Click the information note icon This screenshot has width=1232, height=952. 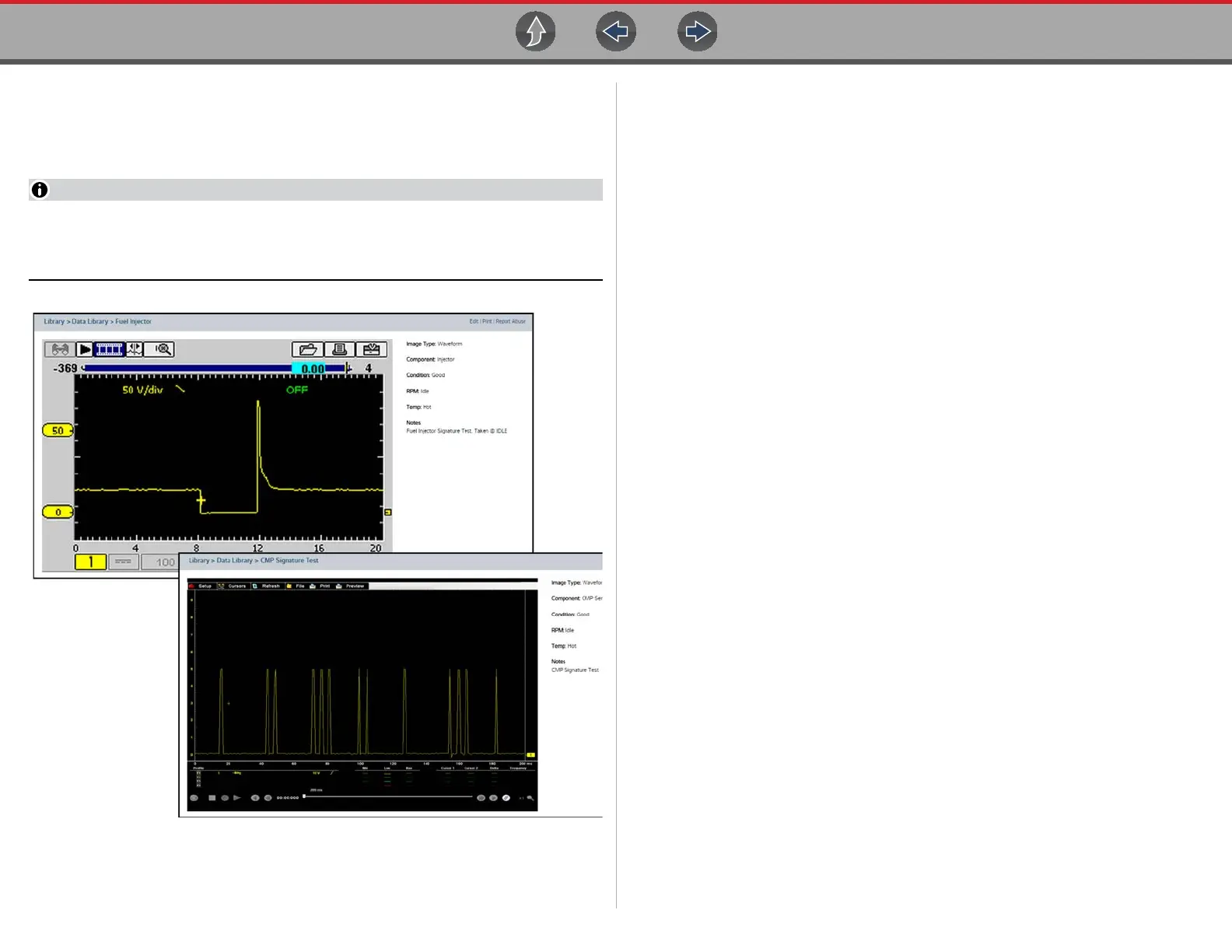pyautogui.click(x=40, y=190)
